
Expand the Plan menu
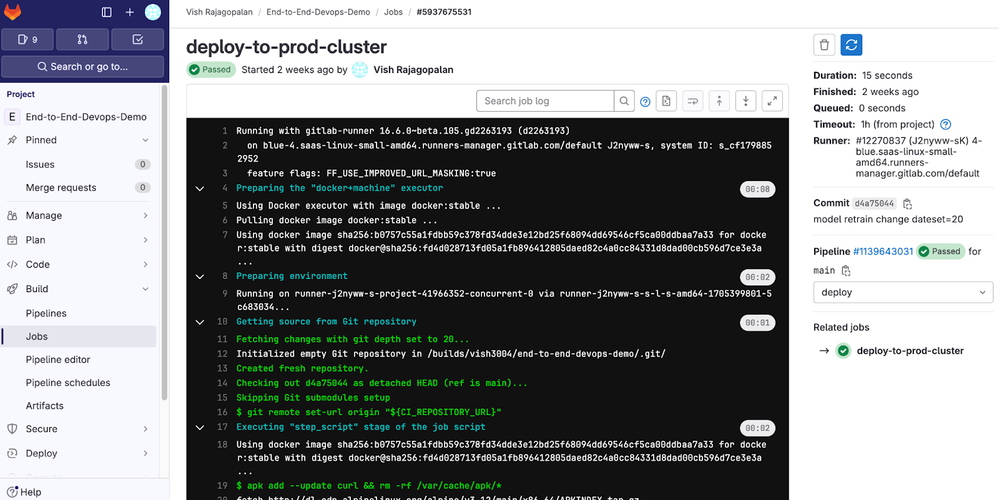pyautogui.click(x=79, y=240)
